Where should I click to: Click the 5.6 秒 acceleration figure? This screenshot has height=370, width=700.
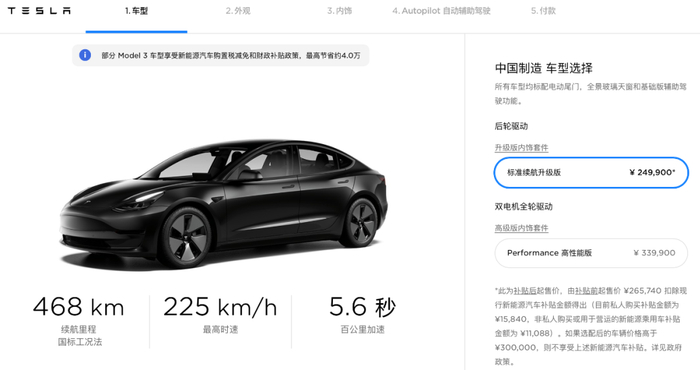pos(362,307)
